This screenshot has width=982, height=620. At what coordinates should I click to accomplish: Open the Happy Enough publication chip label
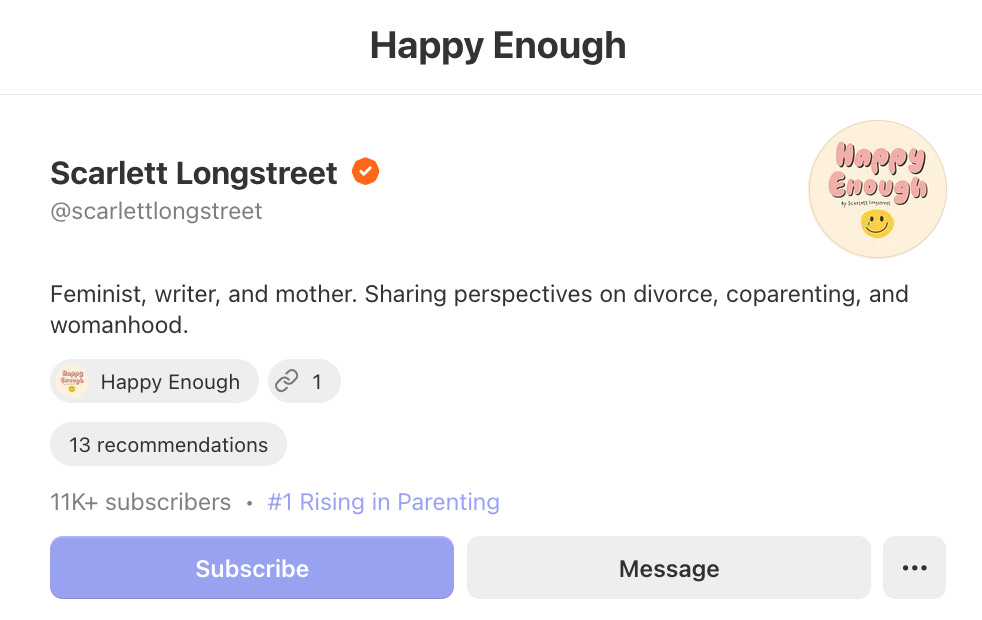point(170,381)
